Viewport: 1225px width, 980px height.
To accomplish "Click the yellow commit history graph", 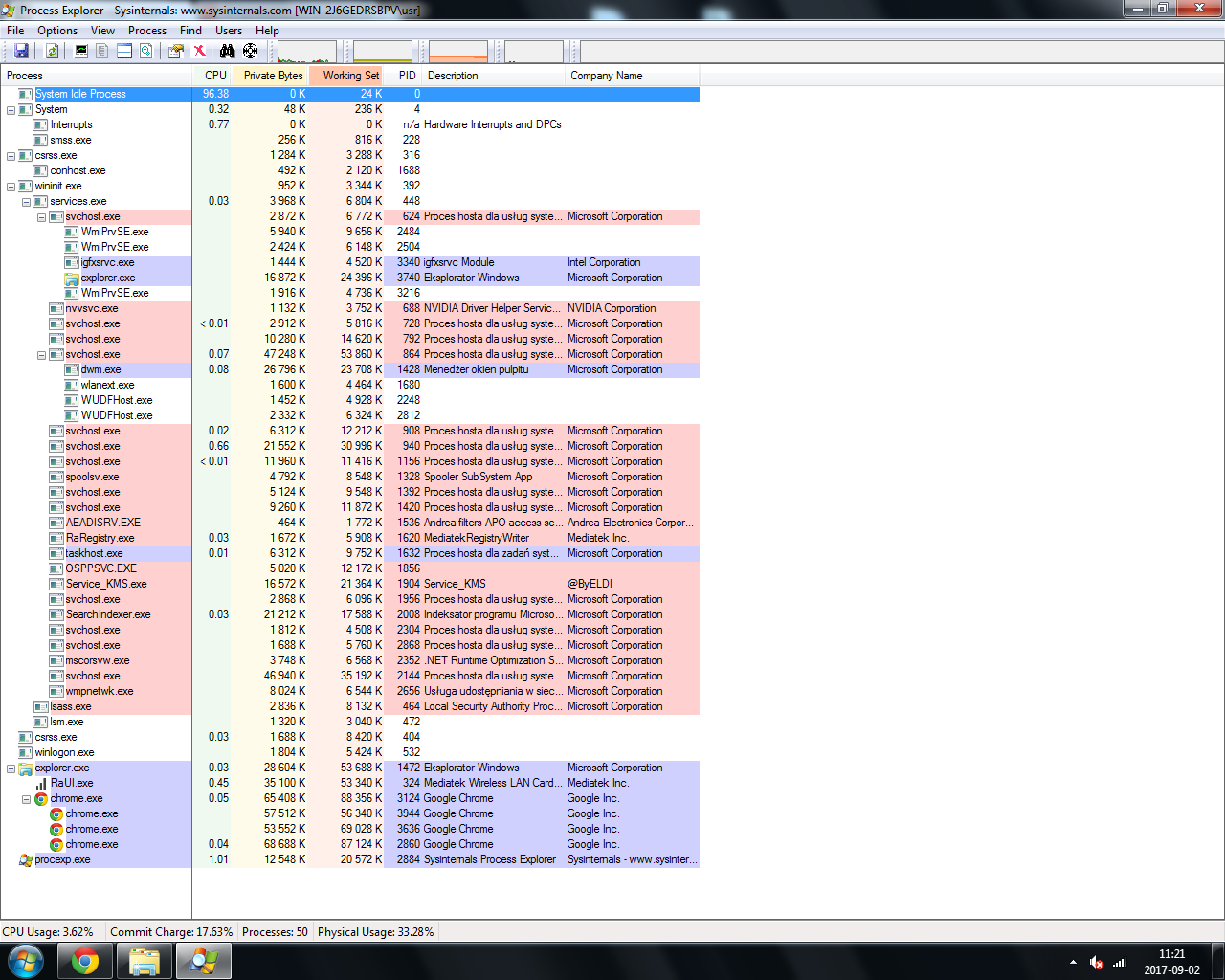I will click(383, 52).
